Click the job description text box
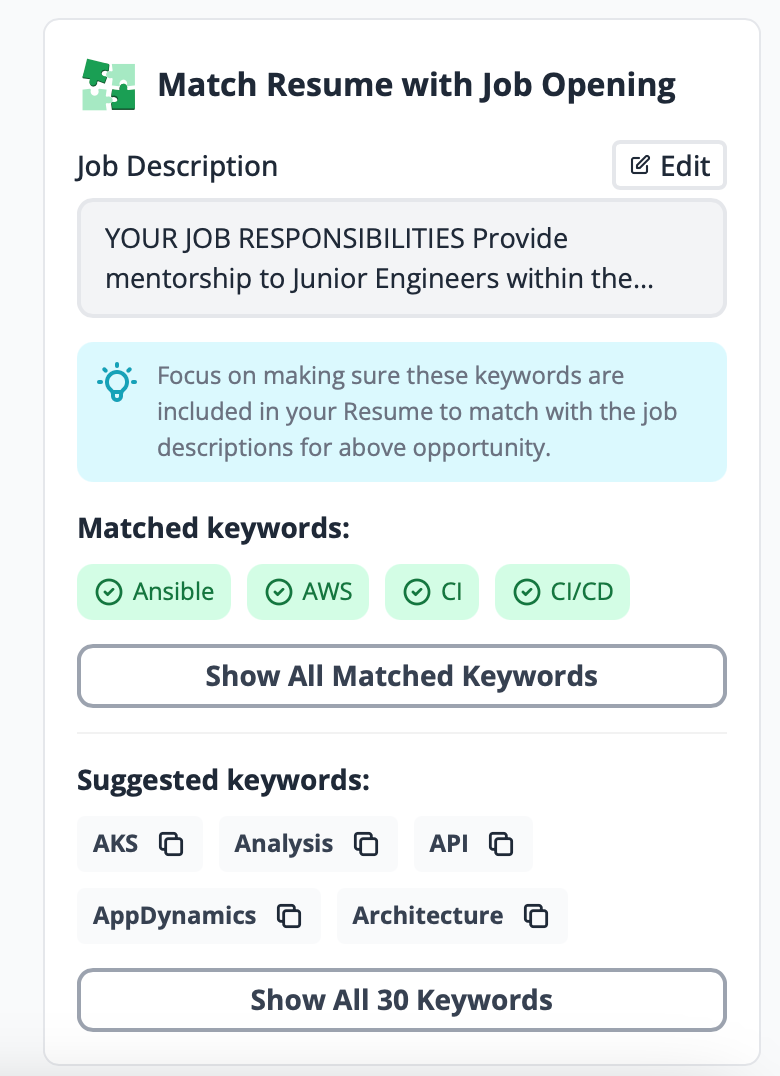 (401, 258)
